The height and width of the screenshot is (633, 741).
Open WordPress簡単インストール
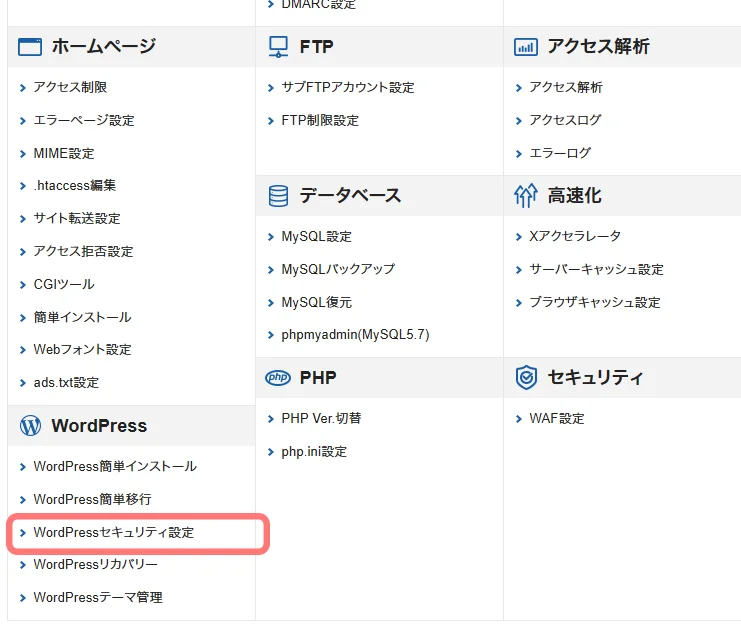pos(115,466)
